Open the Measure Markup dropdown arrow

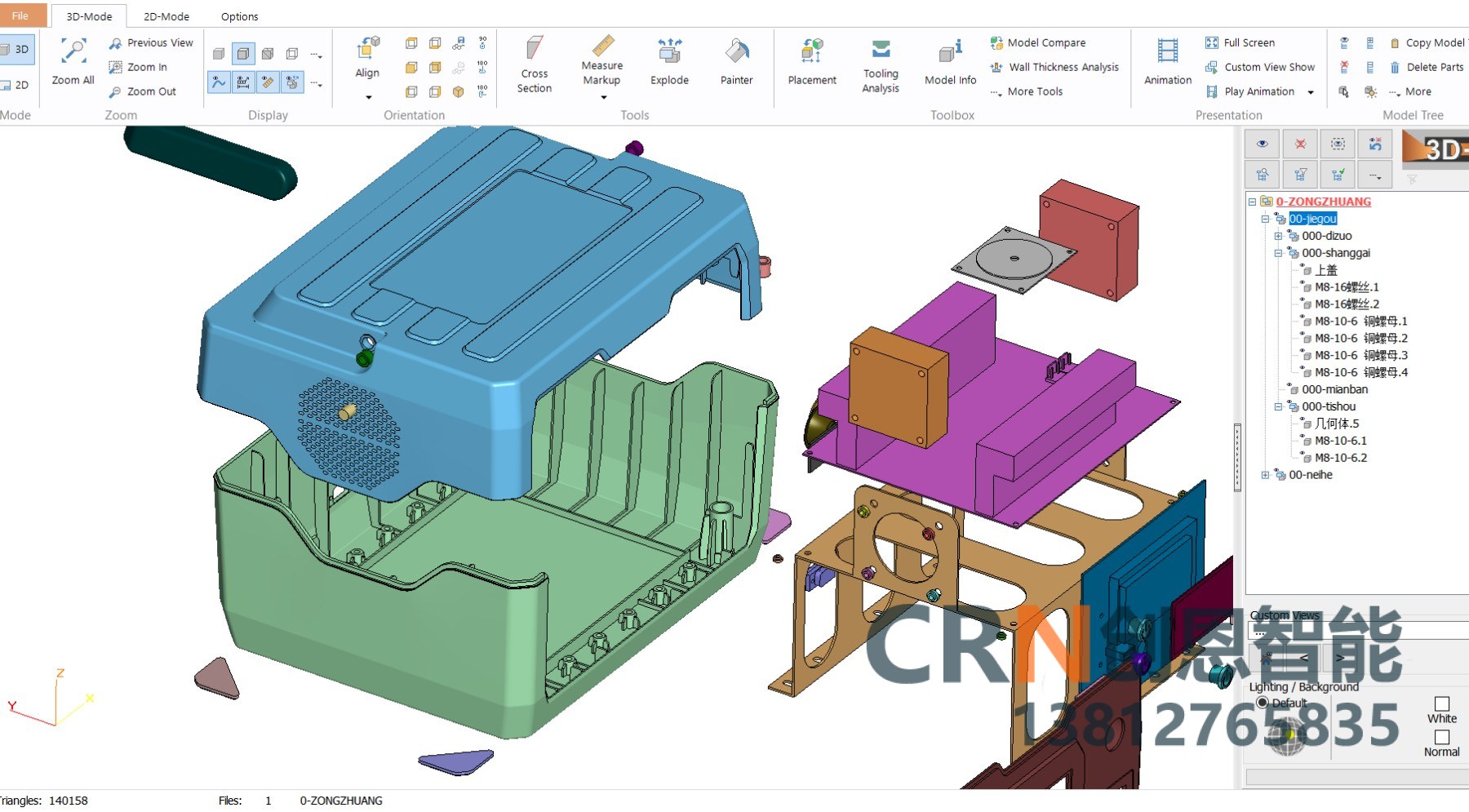[604, 97]
